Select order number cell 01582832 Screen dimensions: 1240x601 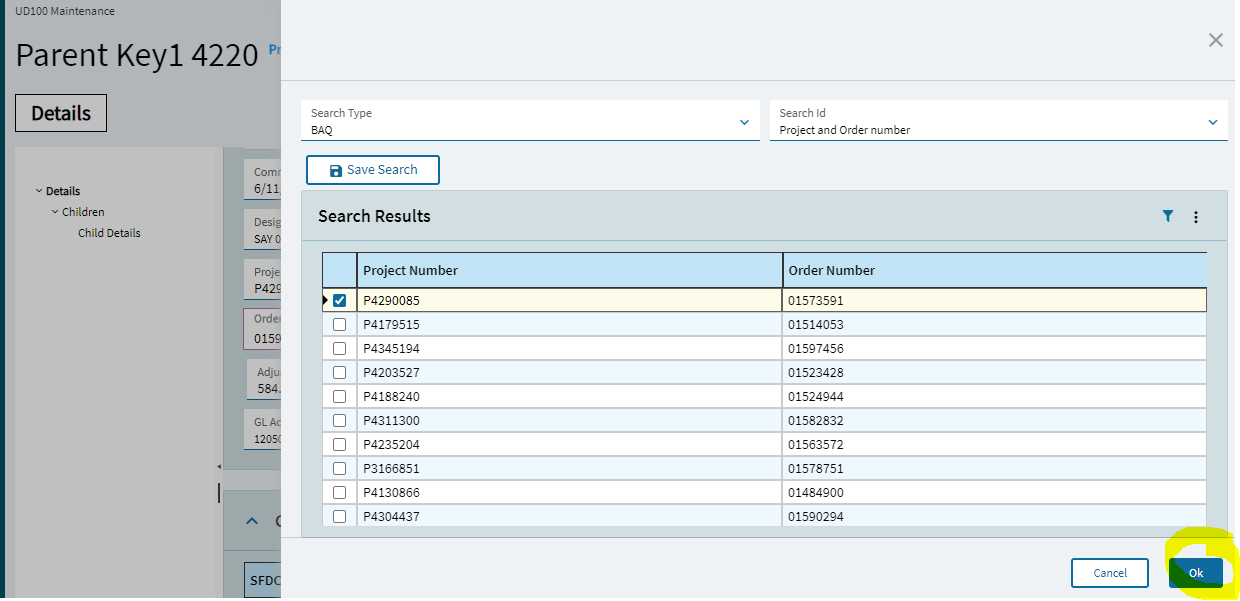(x=995, y=420)
